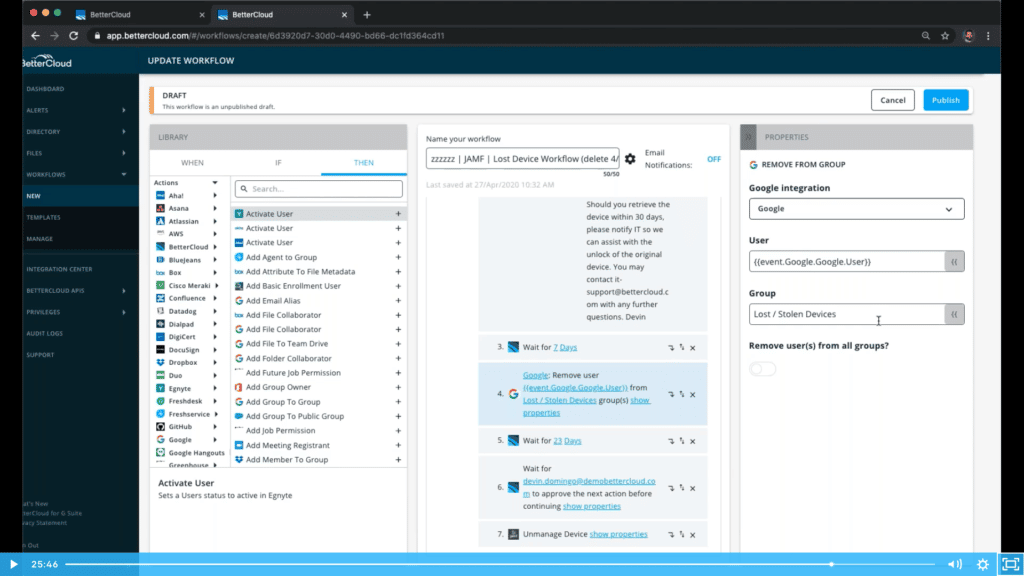Expand the Directory sidebar menu
The height and width of the screenshot is (576, 1024).
(x=123, y=132)
